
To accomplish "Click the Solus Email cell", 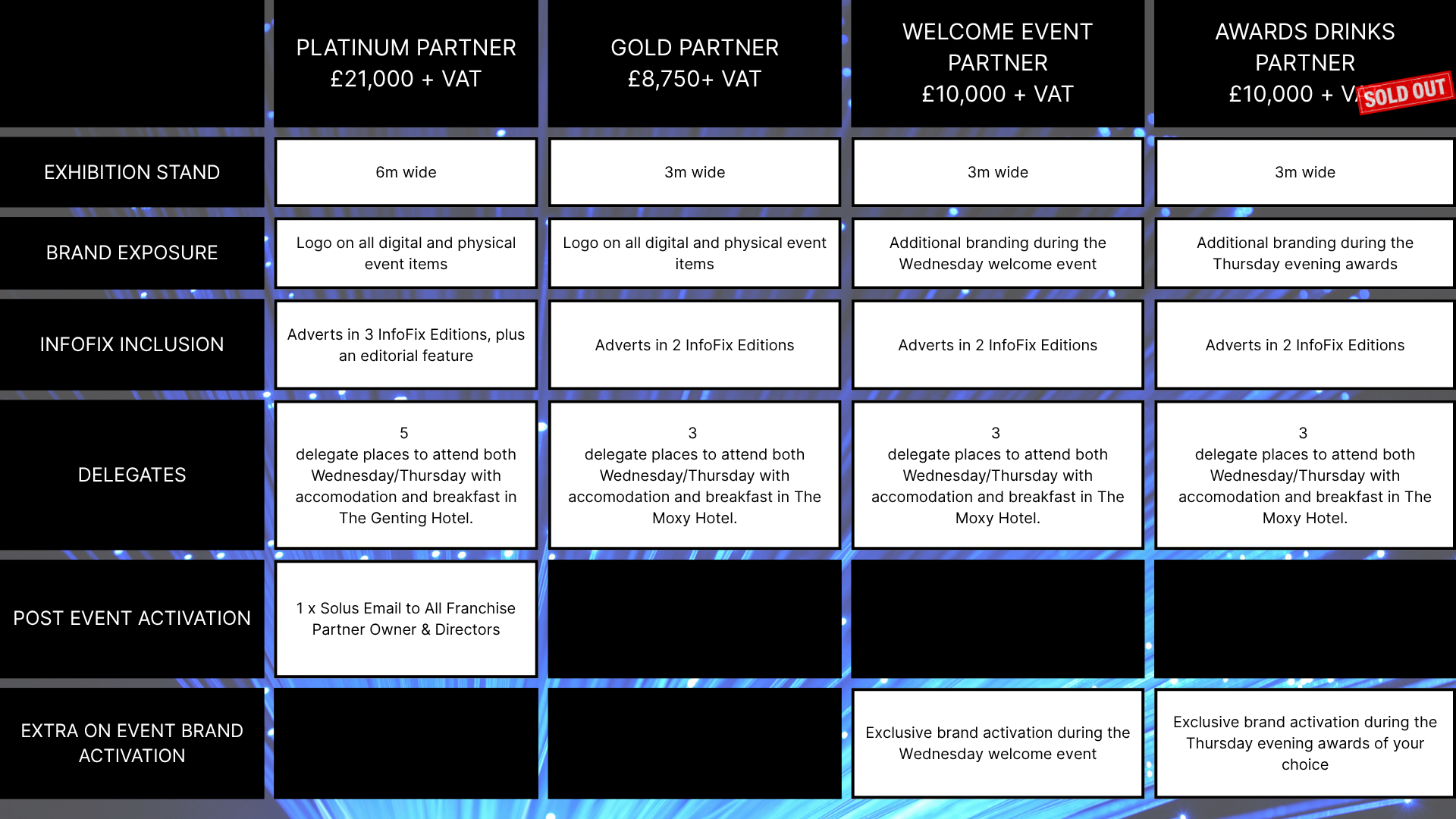I will pyautogui.click(x=406, y=619).
